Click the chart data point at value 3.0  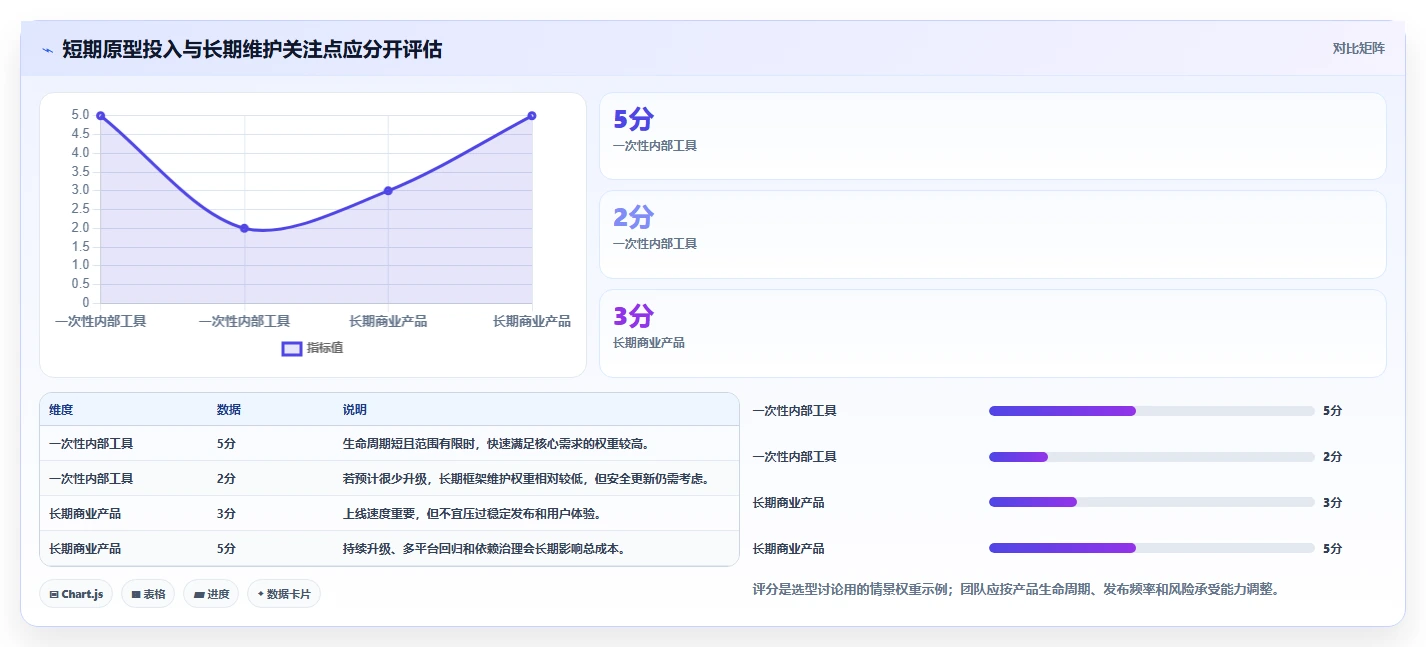(x=388, y=190)
